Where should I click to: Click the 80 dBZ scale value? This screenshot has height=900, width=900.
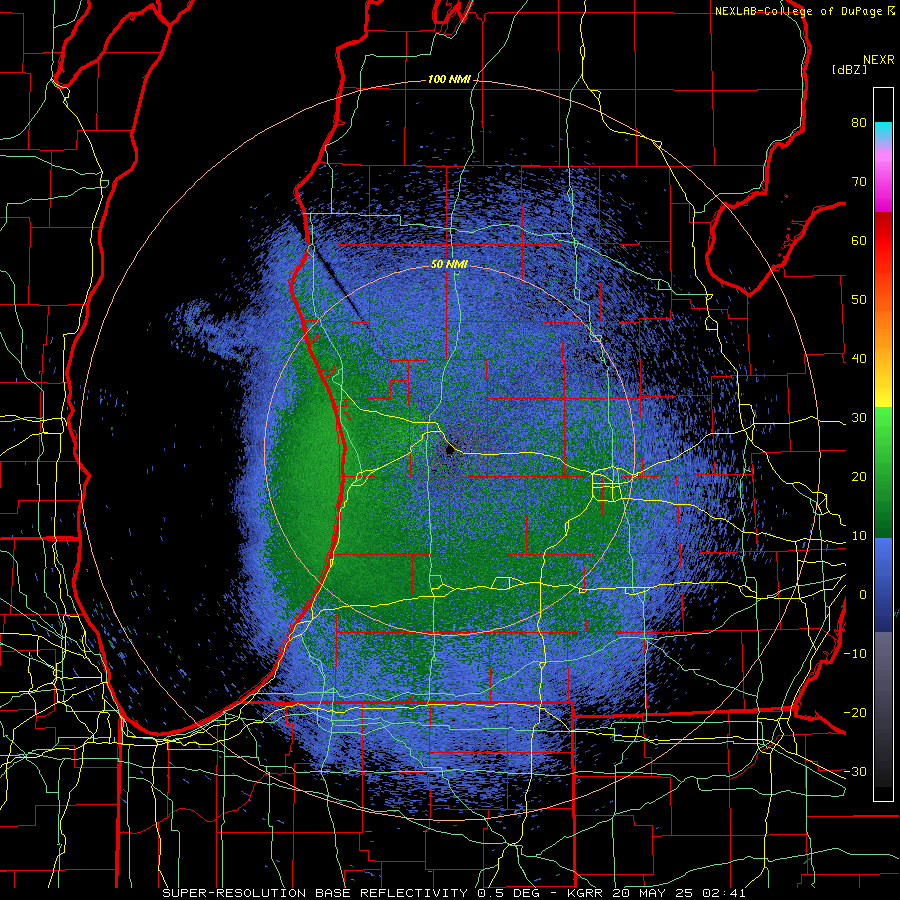click(859, 123)
